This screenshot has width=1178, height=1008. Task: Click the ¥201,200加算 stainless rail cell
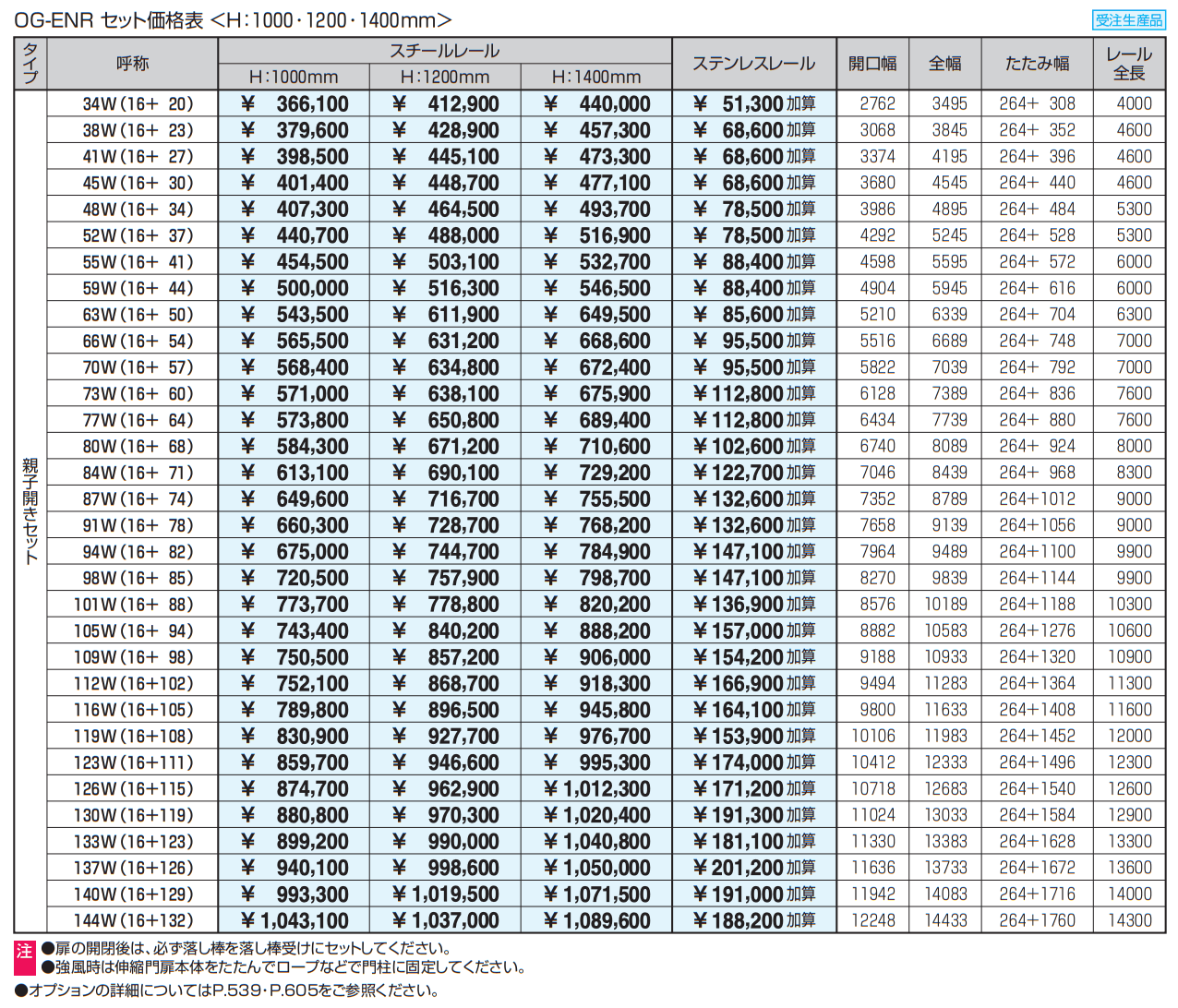pos(754,868)
